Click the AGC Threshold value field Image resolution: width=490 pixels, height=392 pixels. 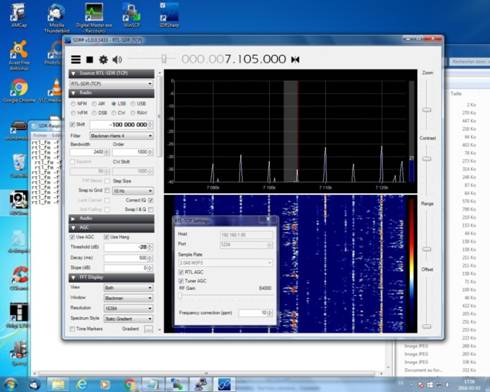[x=128, y=247]
